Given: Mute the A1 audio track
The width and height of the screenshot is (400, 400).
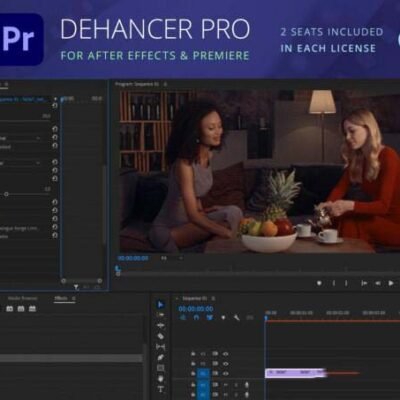Looking at the screenshot, I should 226,385.
